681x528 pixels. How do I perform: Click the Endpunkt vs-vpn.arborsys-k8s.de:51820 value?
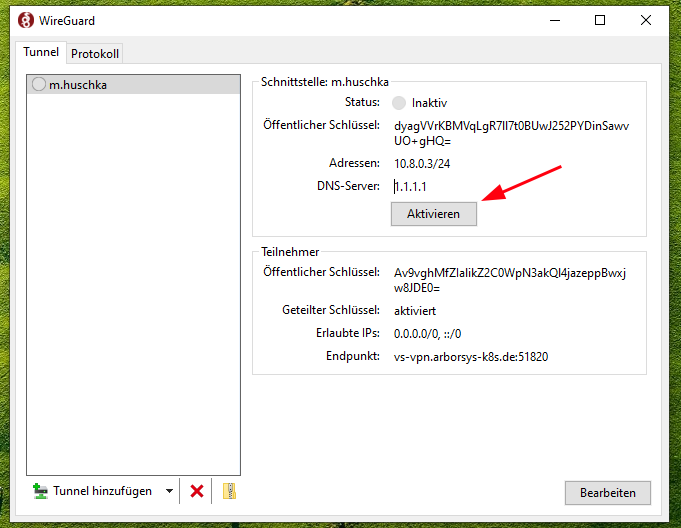click(471, 356)
